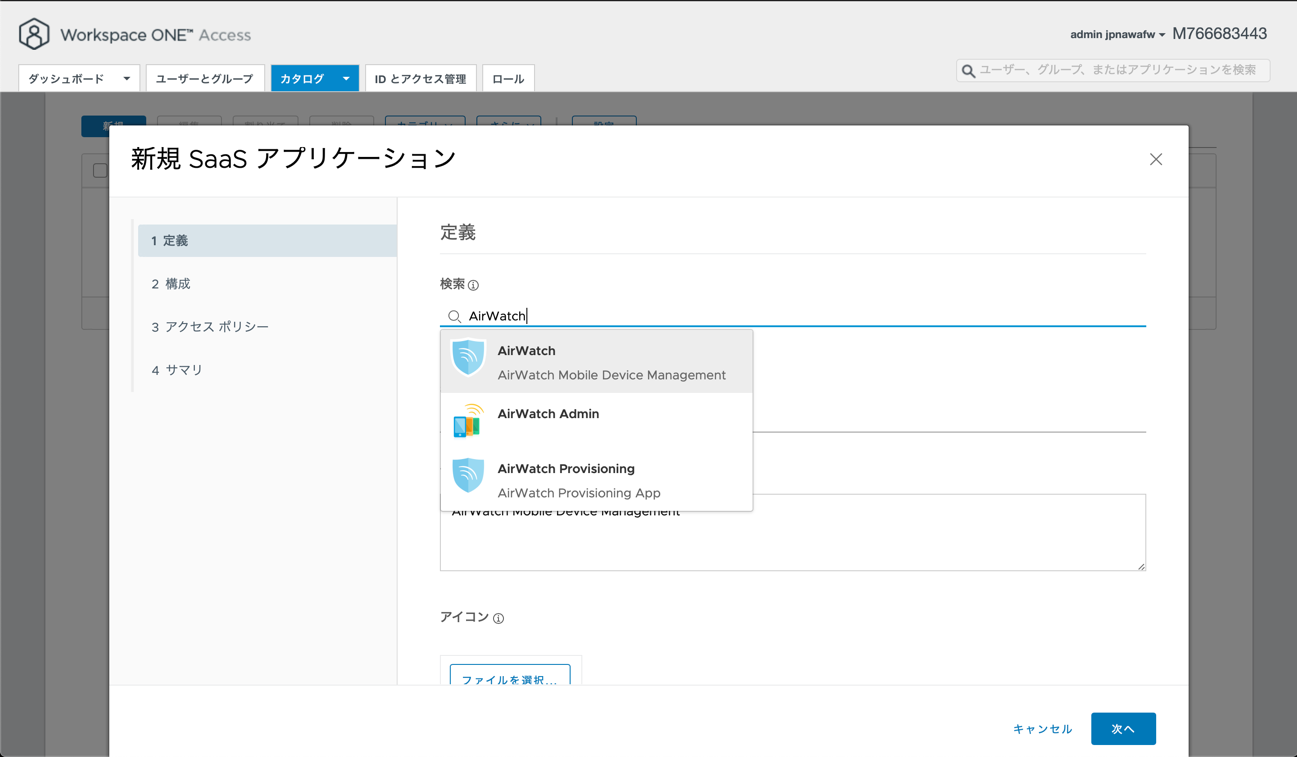1297x757 pixels.
Task: Click tenant ID M766683443 text
Action: click(x=1219, y=34)
